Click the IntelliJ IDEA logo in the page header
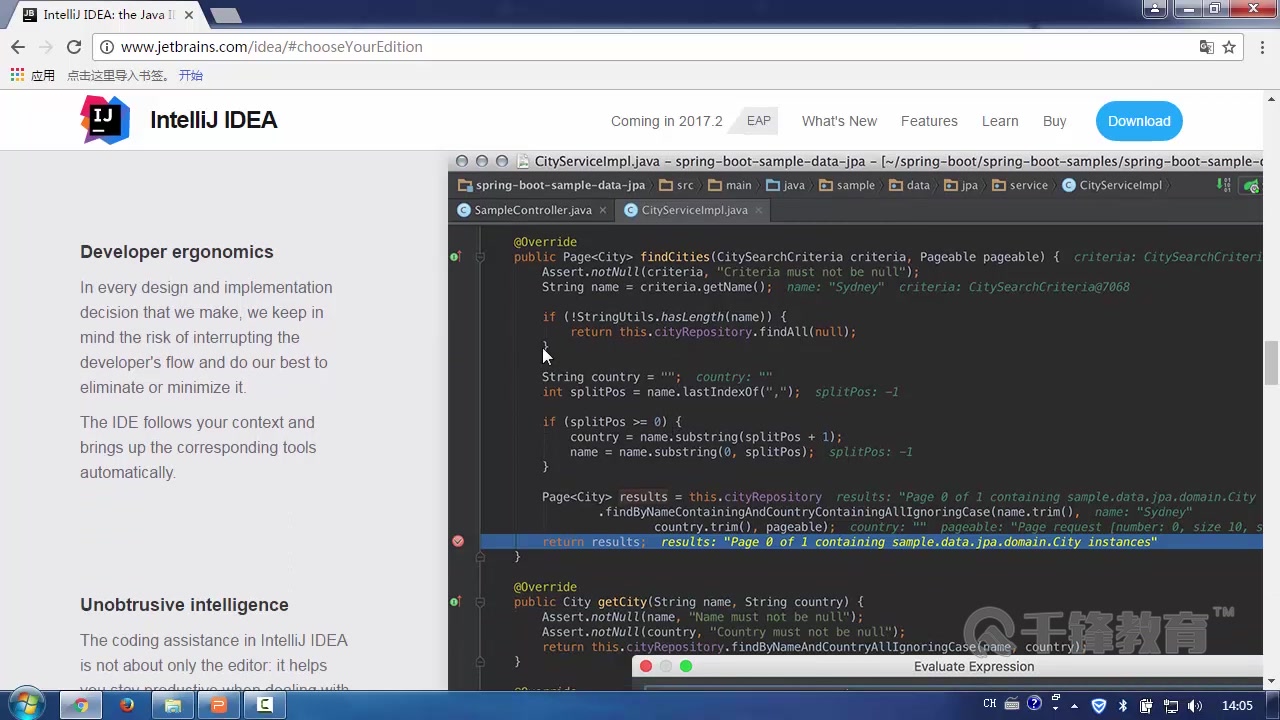Image resolution: width=1280 pixels, height=720 pixels. pos(104,120)
